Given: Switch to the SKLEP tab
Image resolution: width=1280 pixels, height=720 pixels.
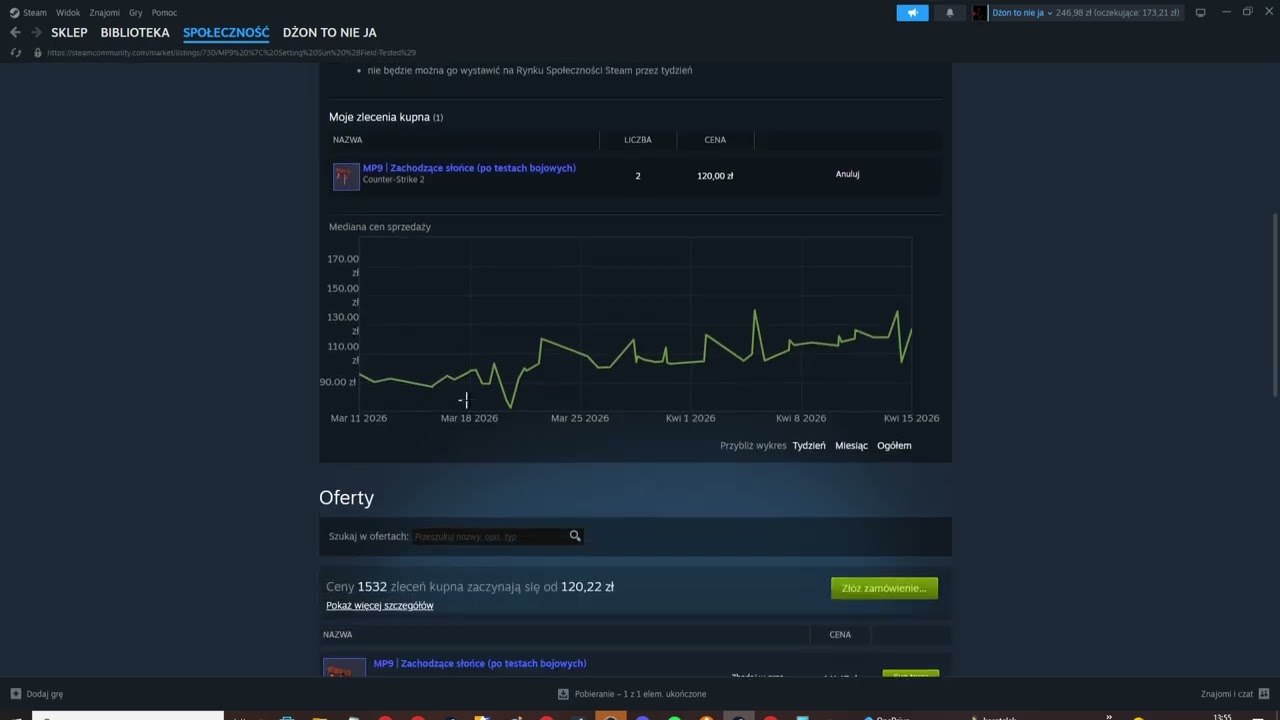Looking at the screenshot, I should coord(69,33).
